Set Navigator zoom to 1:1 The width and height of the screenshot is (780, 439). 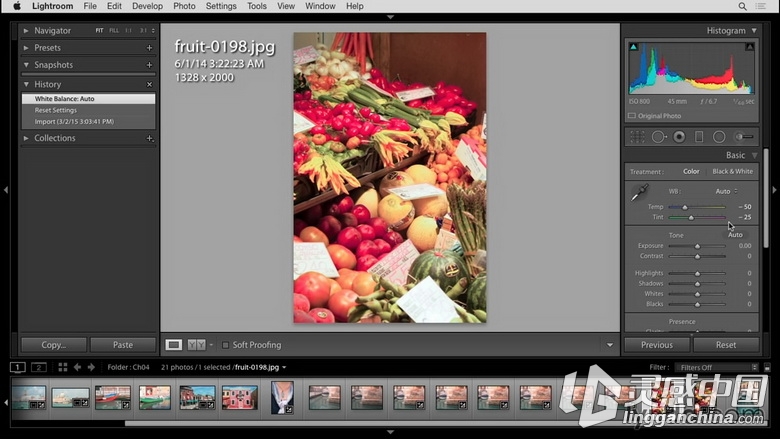128,30
